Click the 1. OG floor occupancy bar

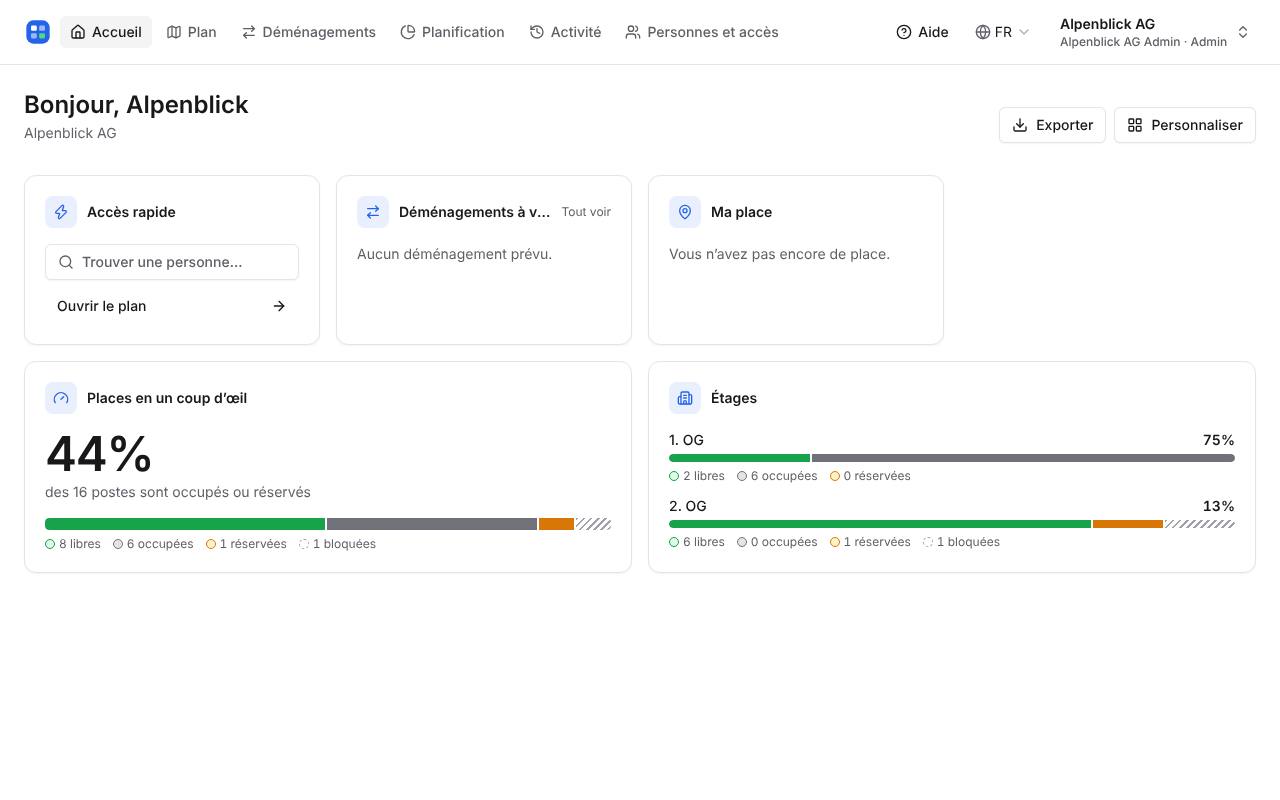point(952,458)
